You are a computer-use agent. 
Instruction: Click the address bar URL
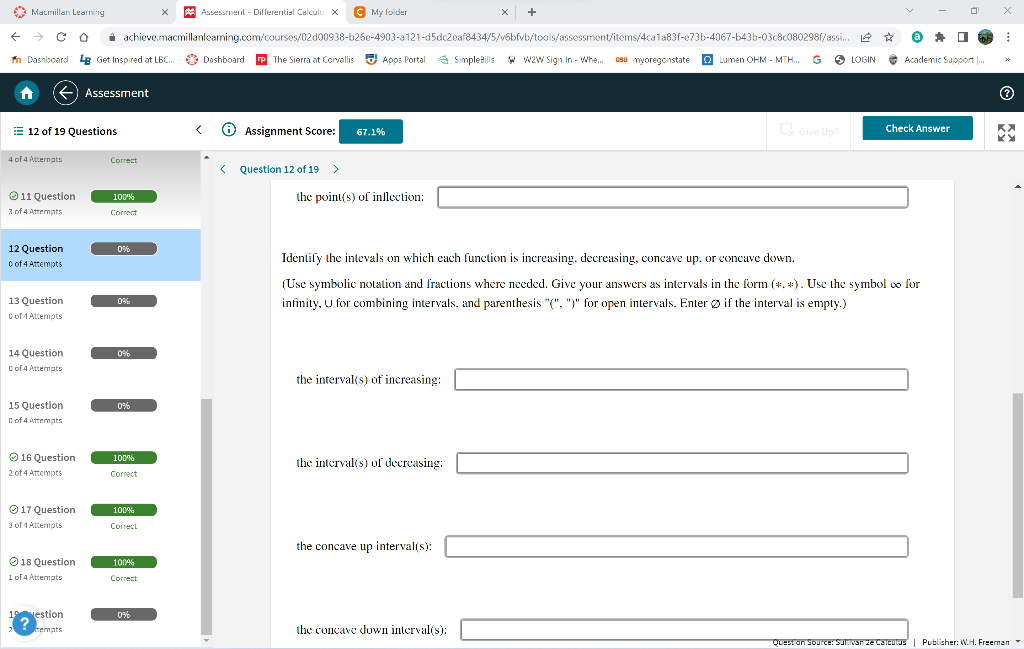(487, 37)
